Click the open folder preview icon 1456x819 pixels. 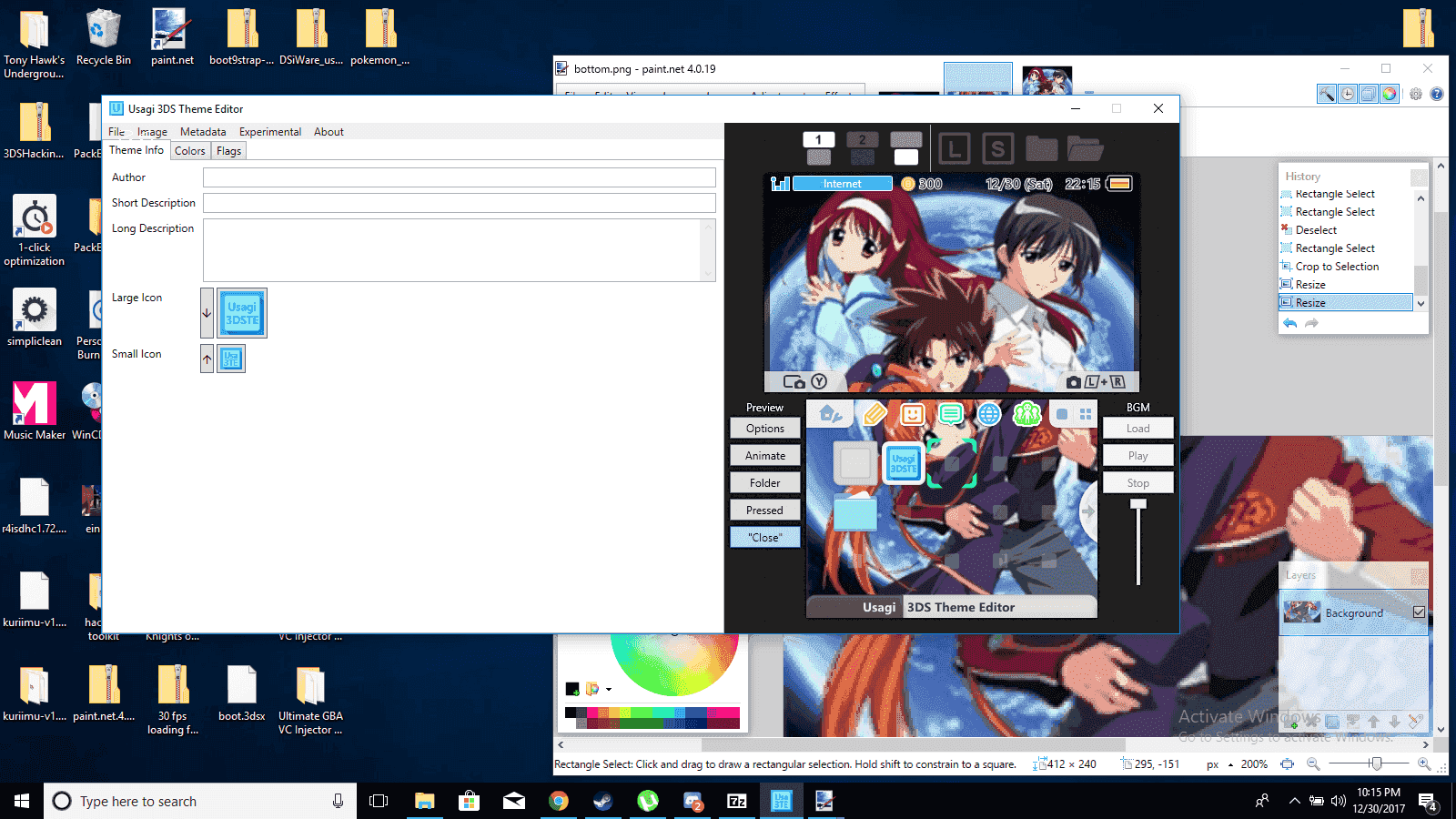click(1085, 148)
